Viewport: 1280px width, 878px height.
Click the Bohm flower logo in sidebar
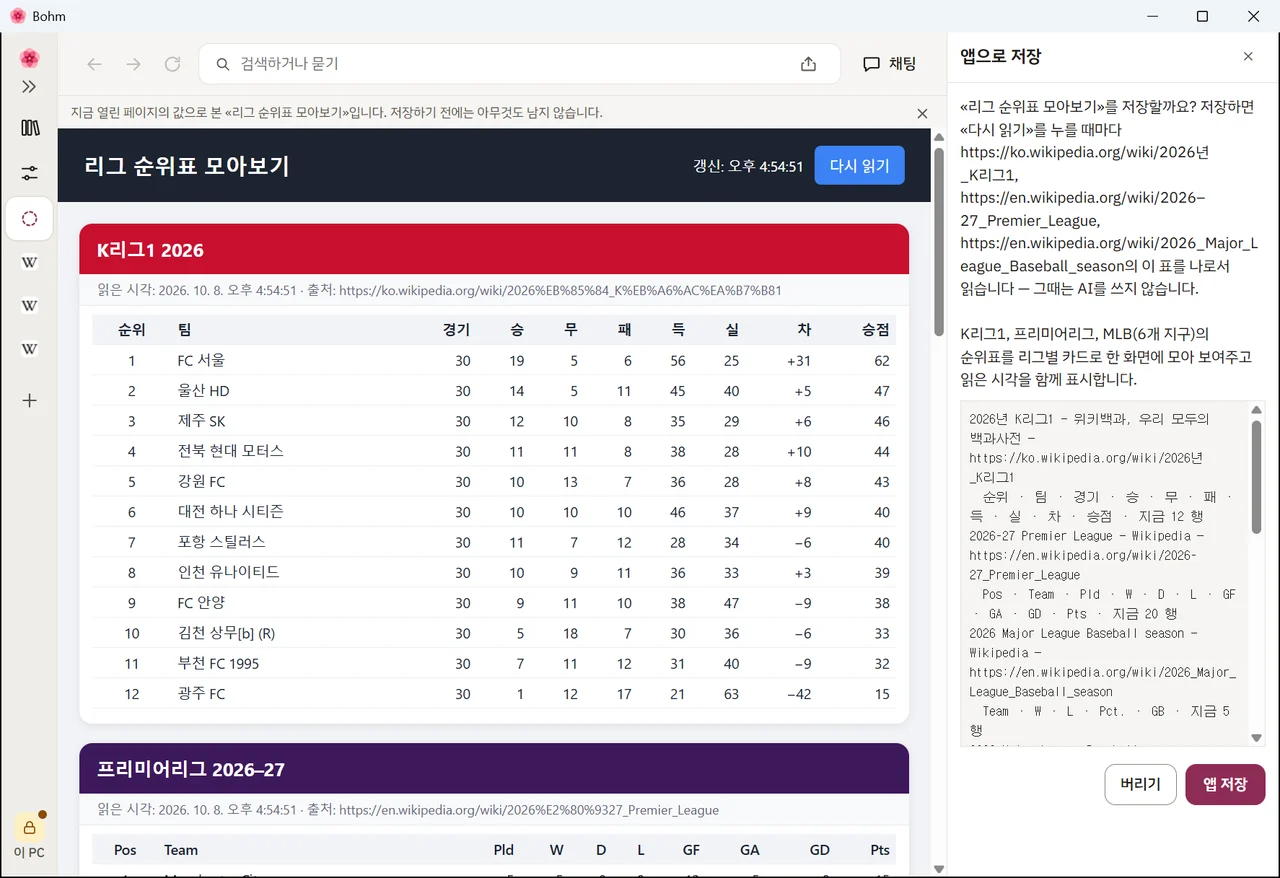(x=29, y=58)
